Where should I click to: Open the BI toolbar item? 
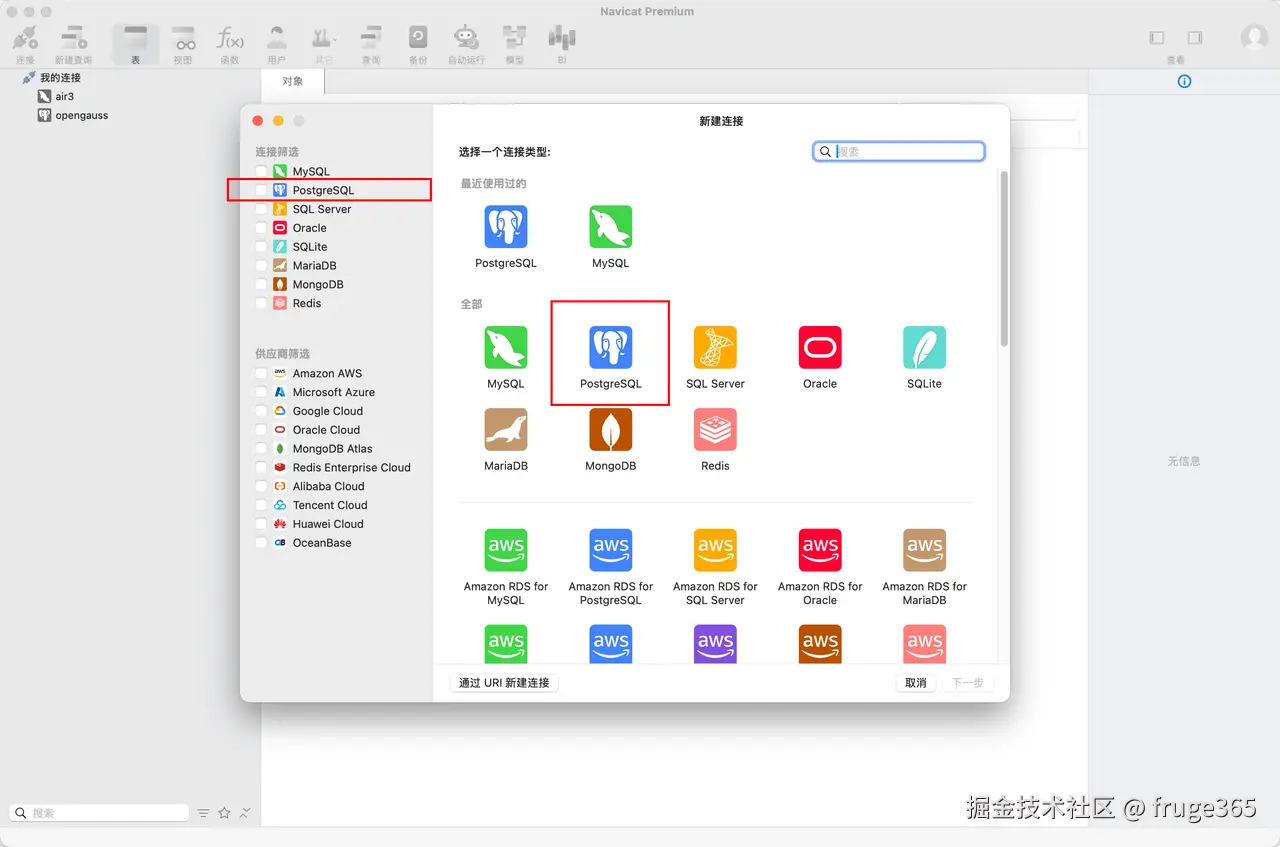click(x=562, y=44)
